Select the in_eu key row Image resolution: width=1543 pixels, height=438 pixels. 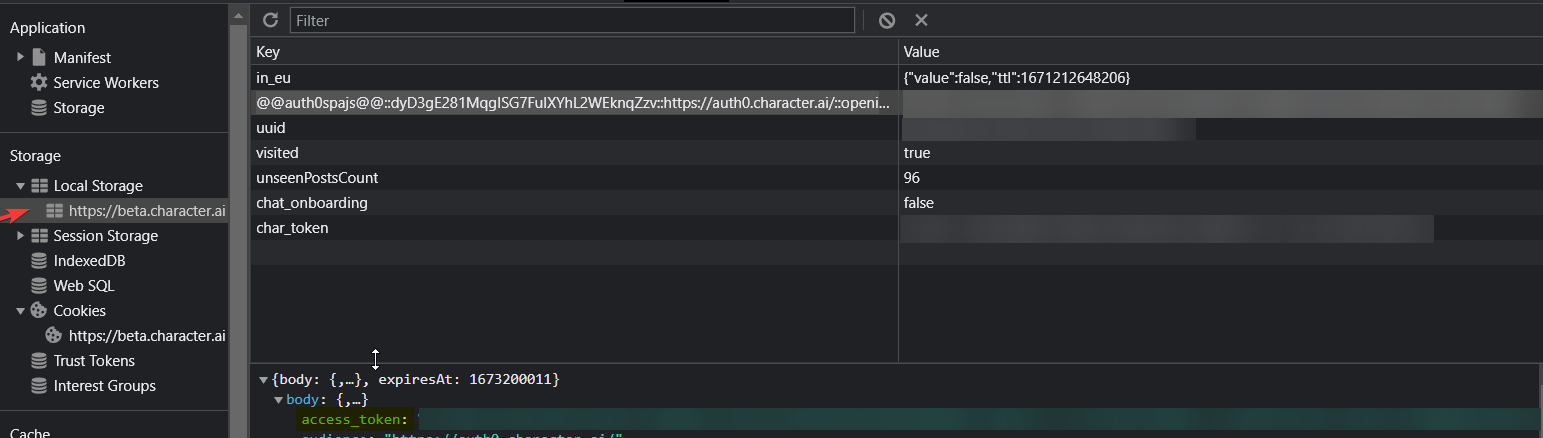click(574, 78)
